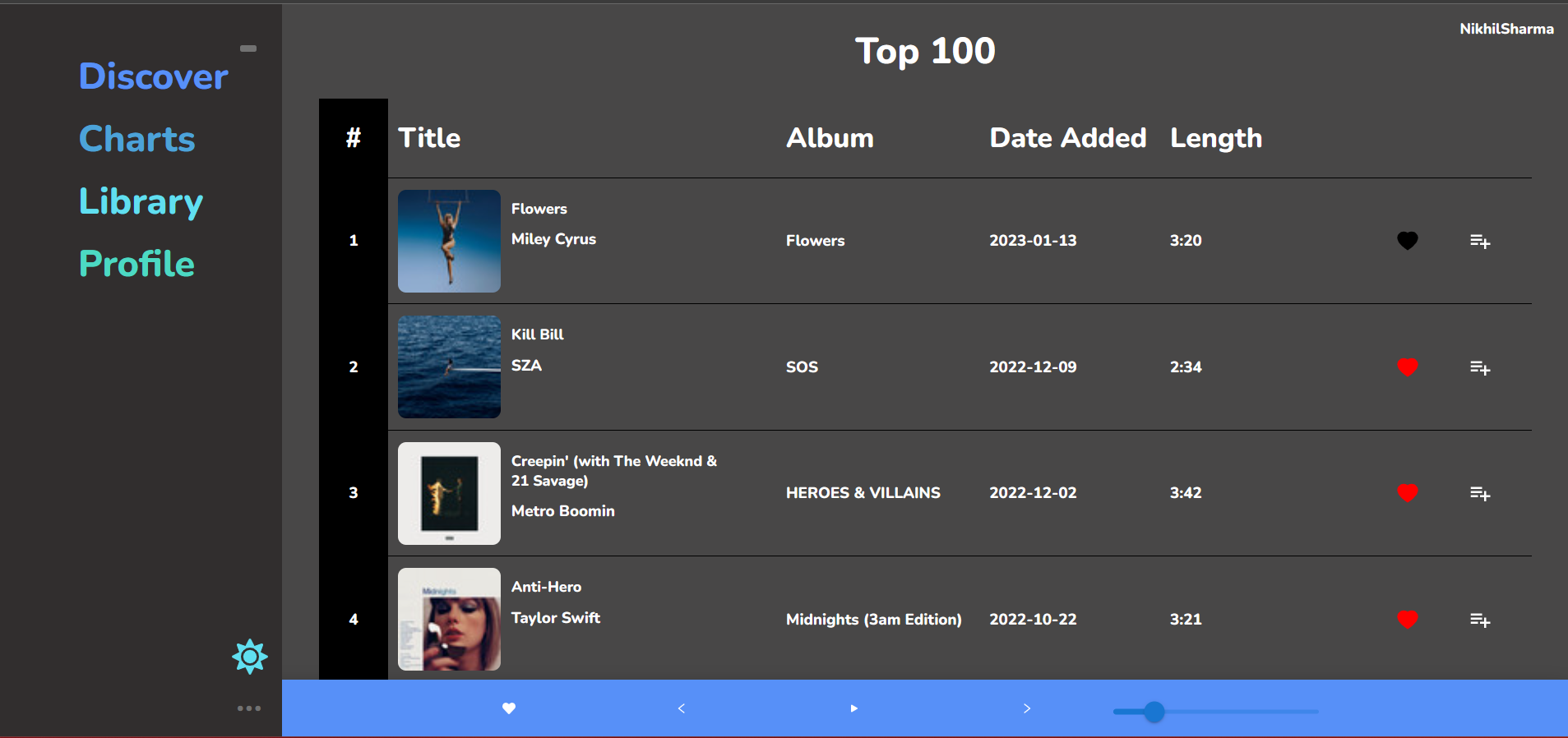
Task: Adjust the volume slider
Action: point(1215,712)
